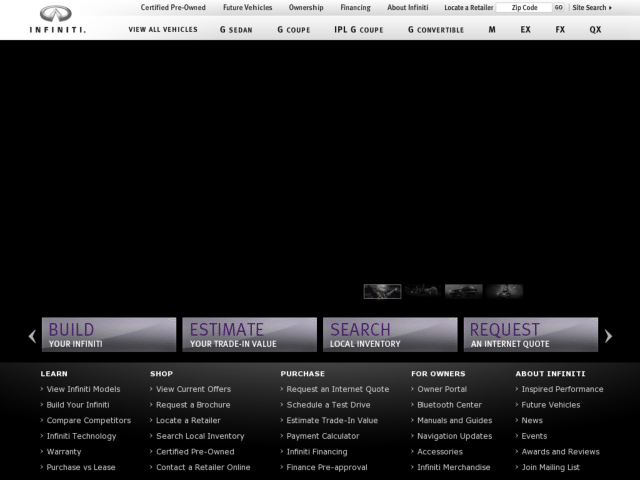Select the second slideshow thumbnail
640x480 pixels.
click(423, 291)
